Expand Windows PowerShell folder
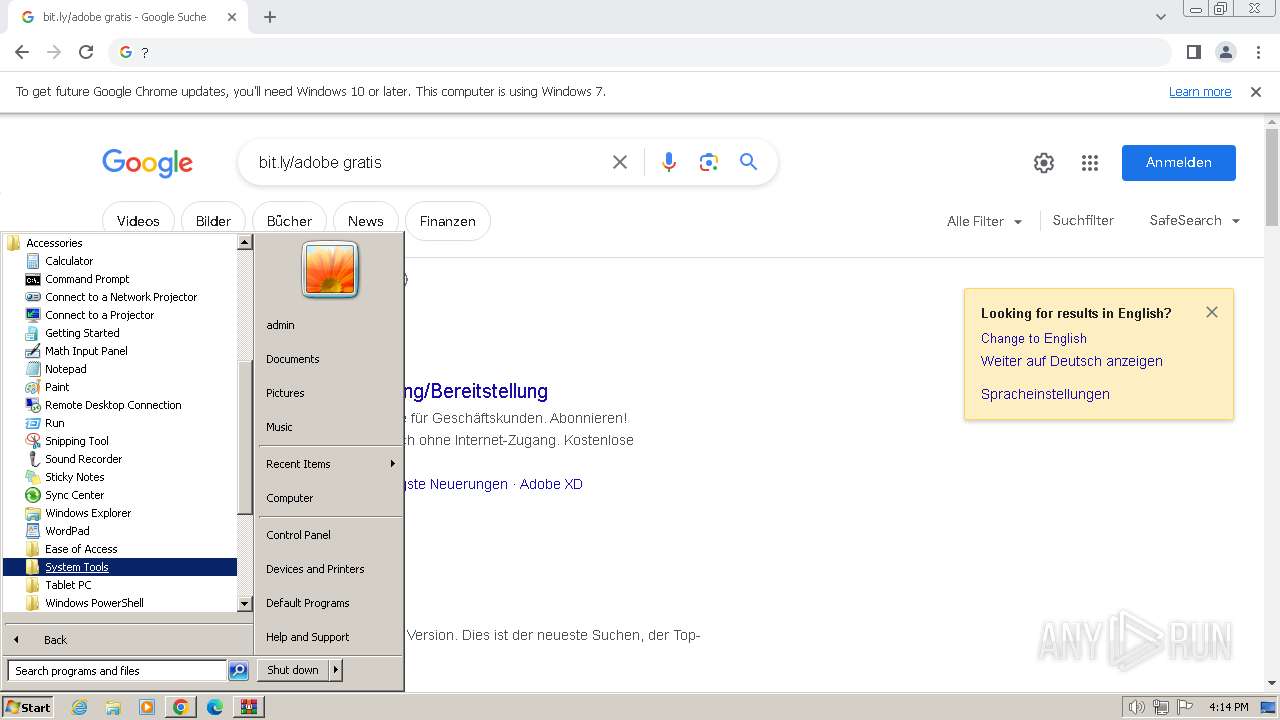1280x720 pixels. click(94, 603)
